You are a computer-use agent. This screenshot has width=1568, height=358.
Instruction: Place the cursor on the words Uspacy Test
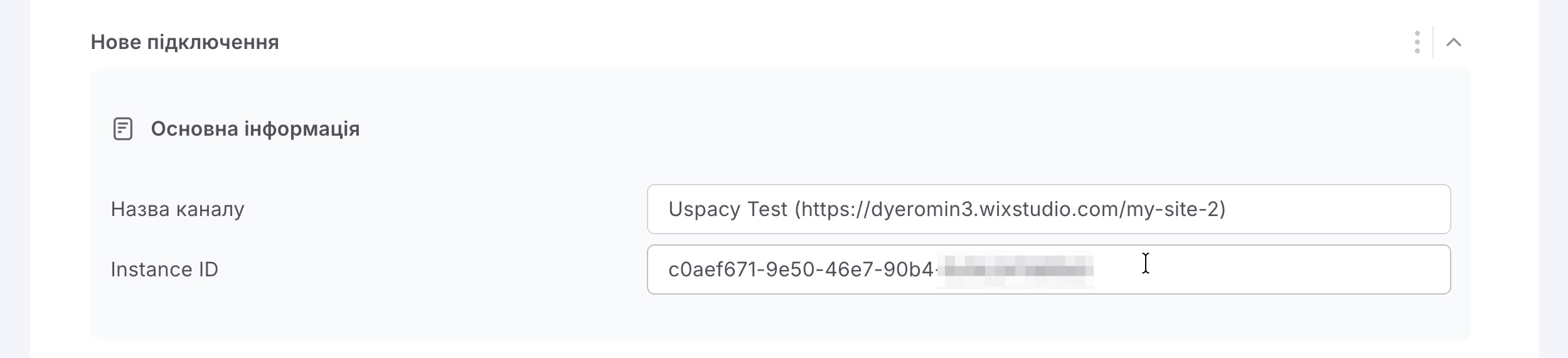[x=728, y=209]
